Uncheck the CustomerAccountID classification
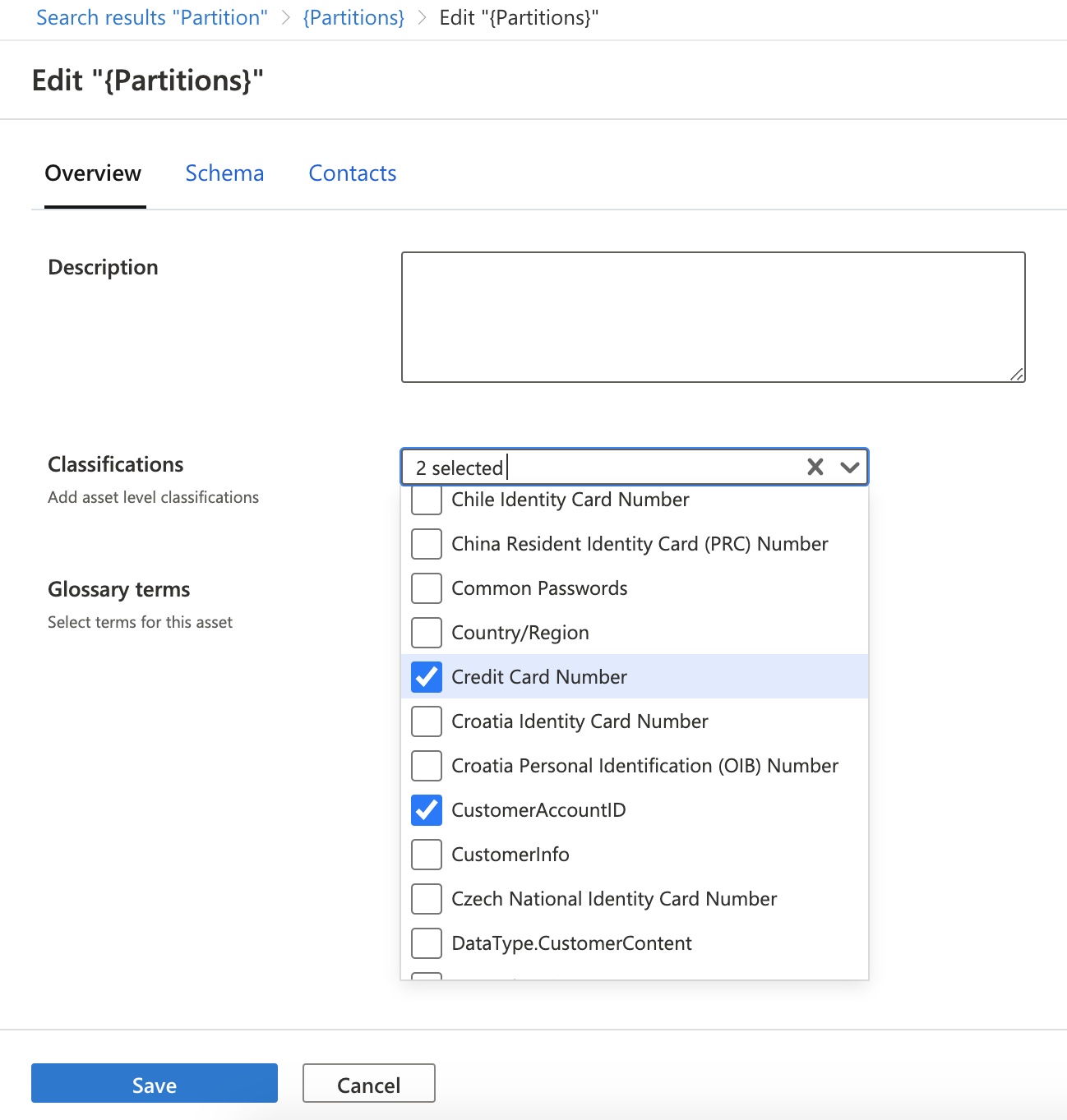 (427, 810)
